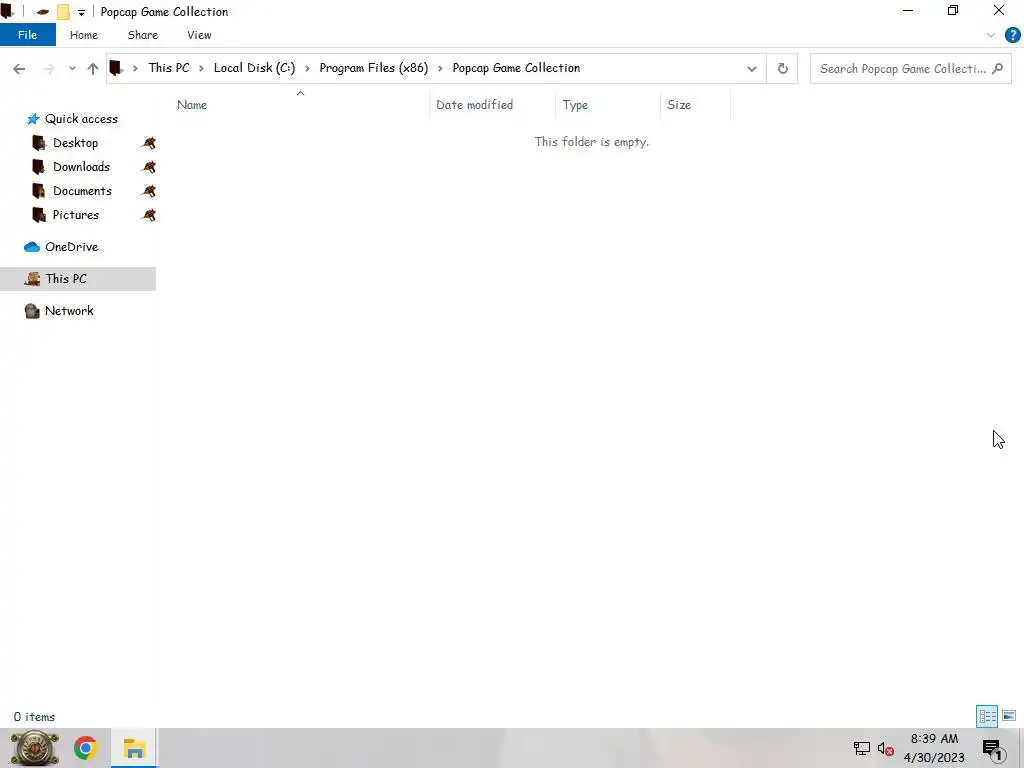Click the forward navigation arrow

click(48, 69)
